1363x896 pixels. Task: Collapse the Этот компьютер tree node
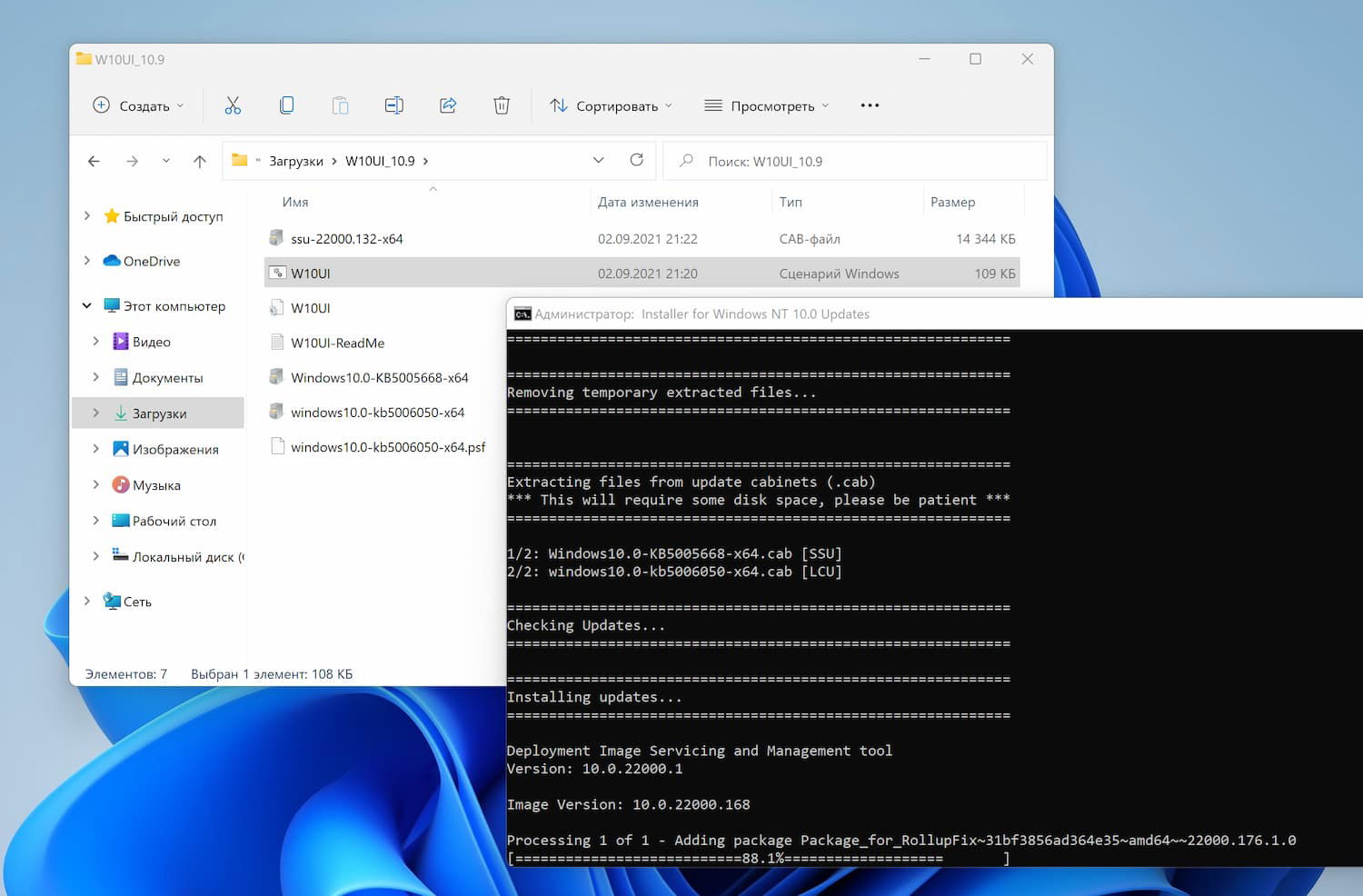[87, 305]
